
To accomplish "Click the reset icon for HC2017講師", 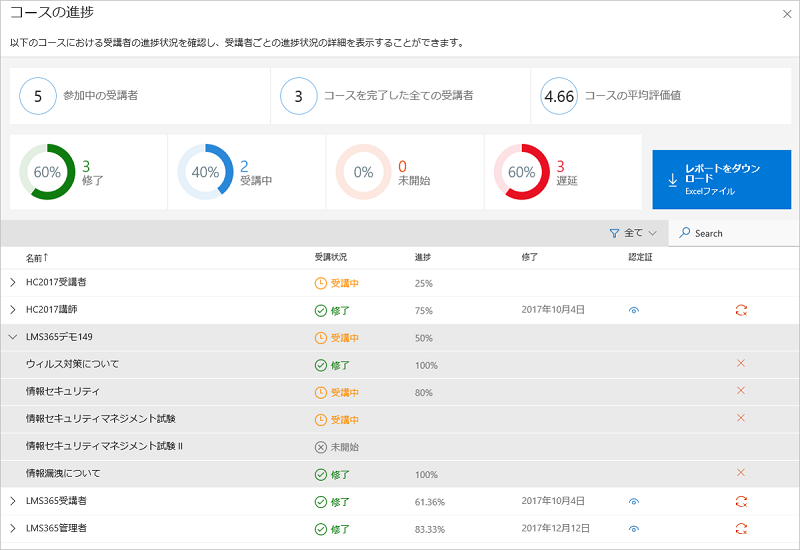I will (741, 311).
